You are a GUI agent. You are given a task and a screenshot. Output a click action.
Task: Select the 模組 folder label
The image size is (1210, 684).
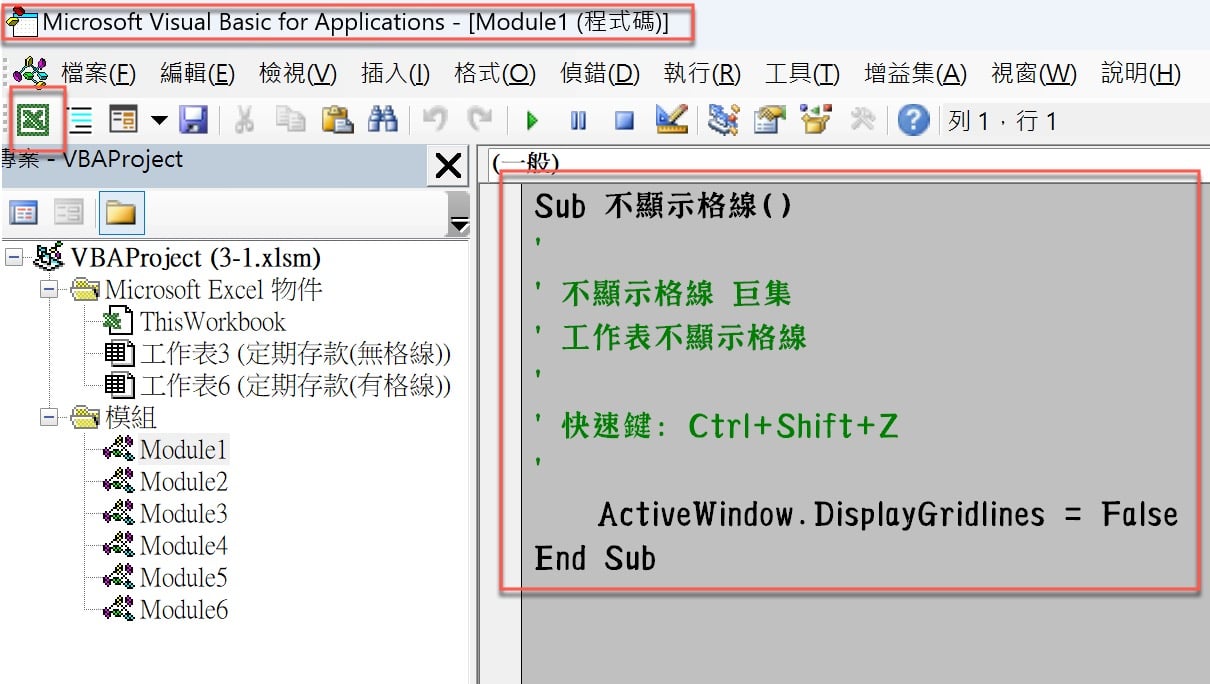click(x=131, y=417)
